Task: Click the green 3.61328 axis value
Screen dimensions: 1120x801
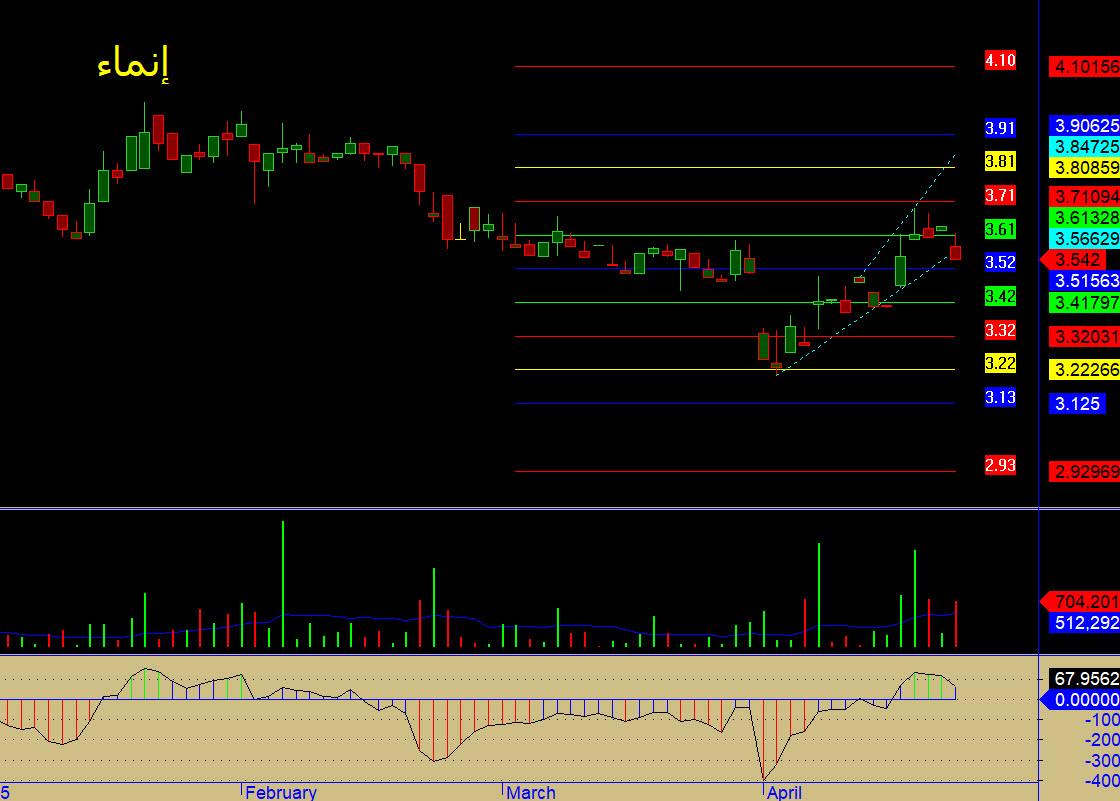Action: (x=1084, y=217)
